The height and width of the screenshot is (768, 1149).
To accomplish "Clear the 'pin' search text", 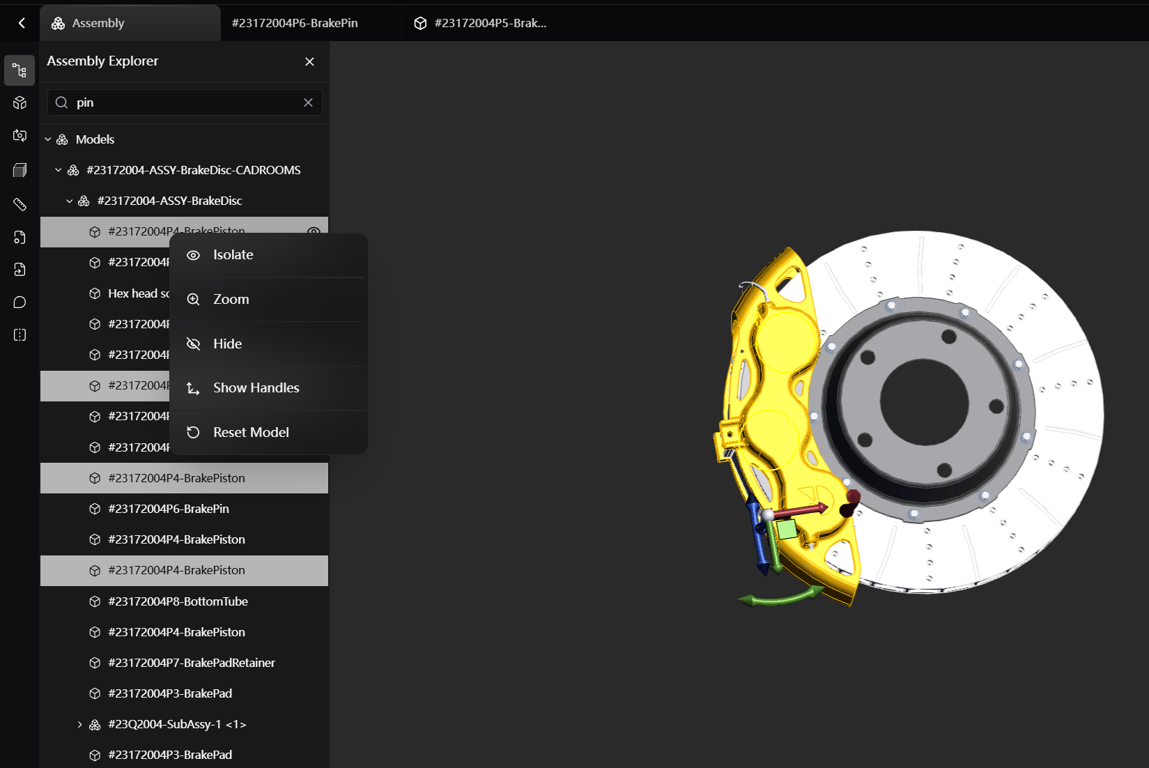I will (x=308, y=103).
